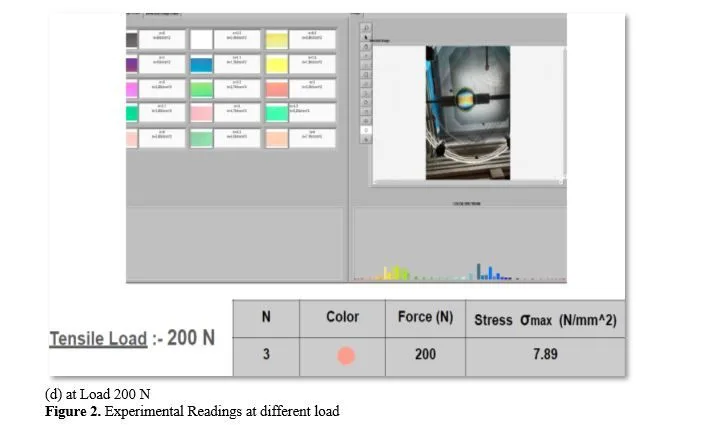The width and height of the screenshot is (712, 430).
Task: Select the magnifier zoom tool in viewer toolbar
Action: tap(366, 28)
